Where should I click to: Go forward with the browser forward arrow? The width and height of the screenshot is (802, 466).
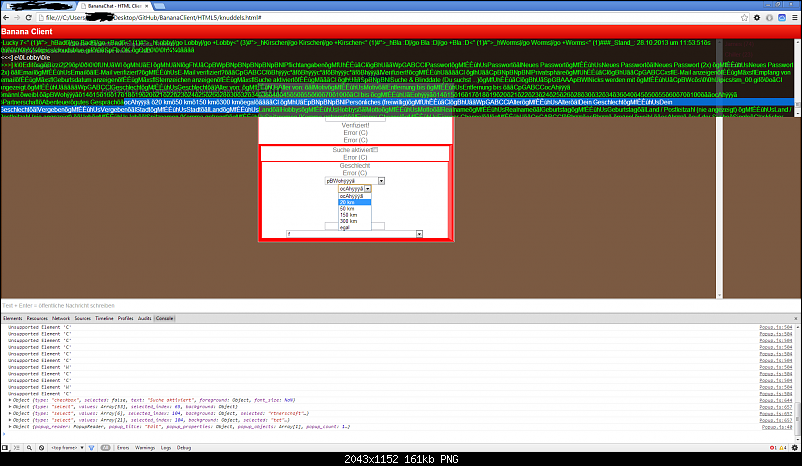(17, 17)
